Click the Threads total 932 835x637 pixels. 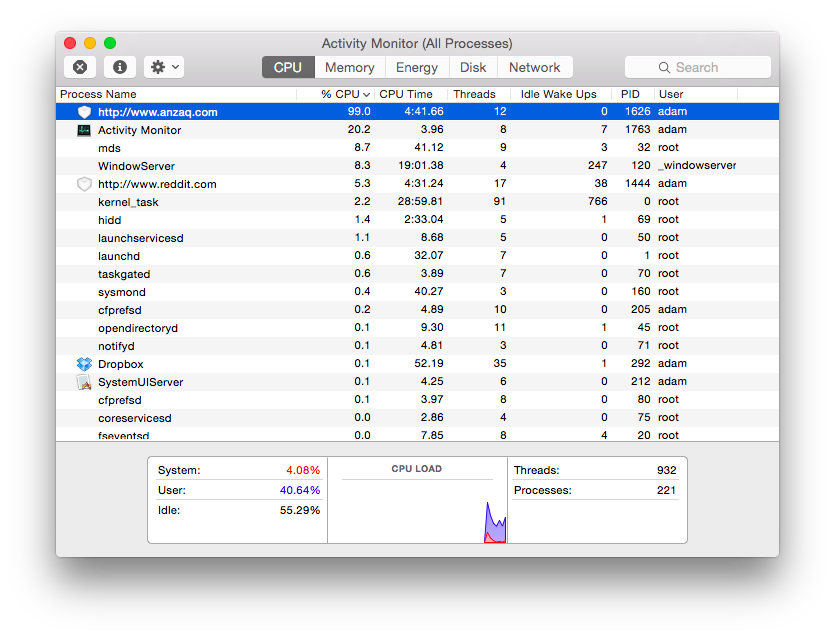click(667, 470)
